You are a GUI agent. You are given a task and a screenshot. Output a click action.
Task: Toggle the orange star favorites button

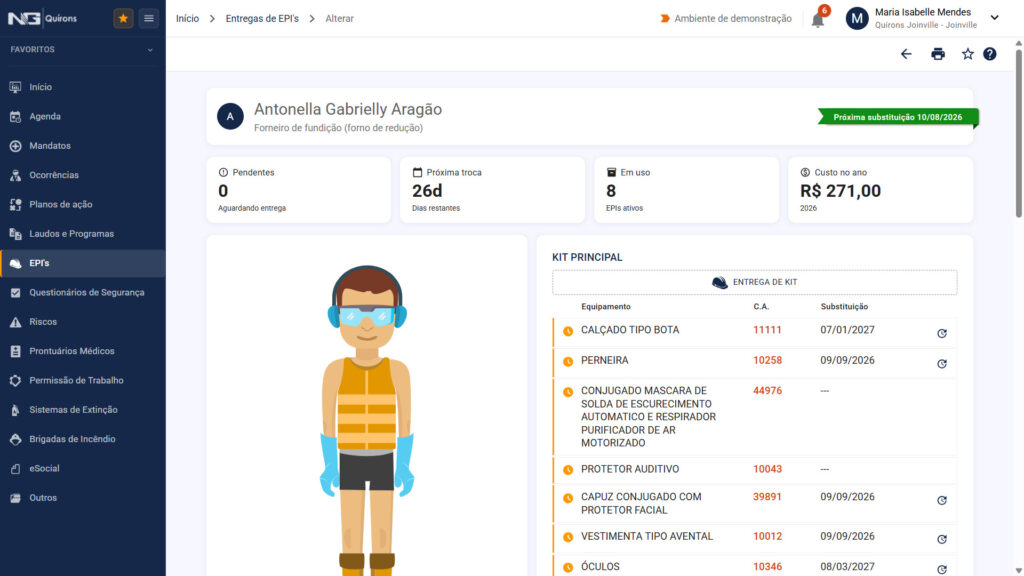123,18
